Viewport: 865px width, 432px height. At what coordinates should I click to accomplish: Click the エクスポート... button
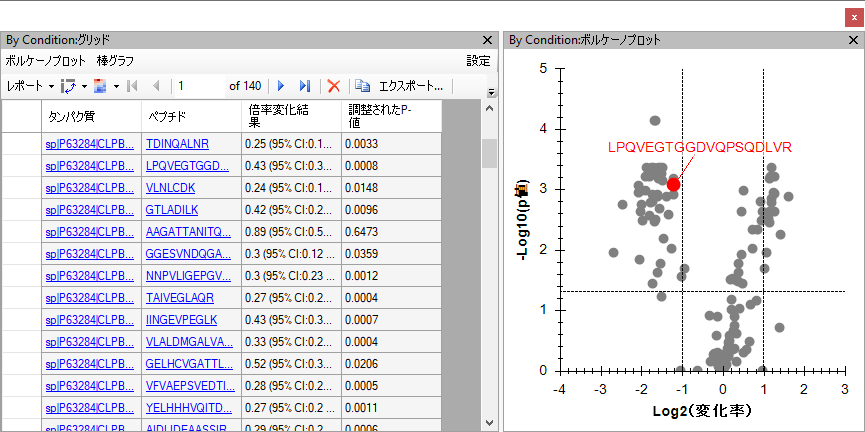coord(410,87)
